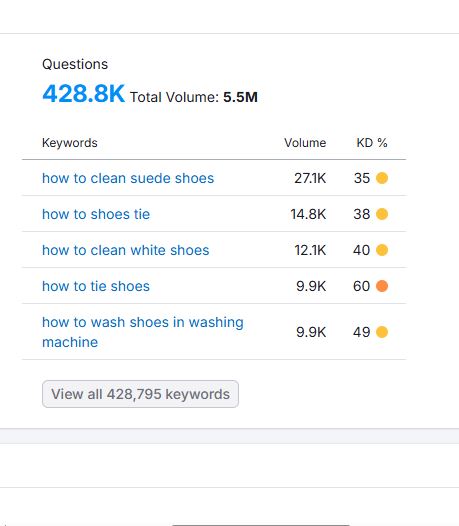Viewport: 459px width, 526px height.
Task: Click the 5.5M total volume figure
Action: pos(240,97)
